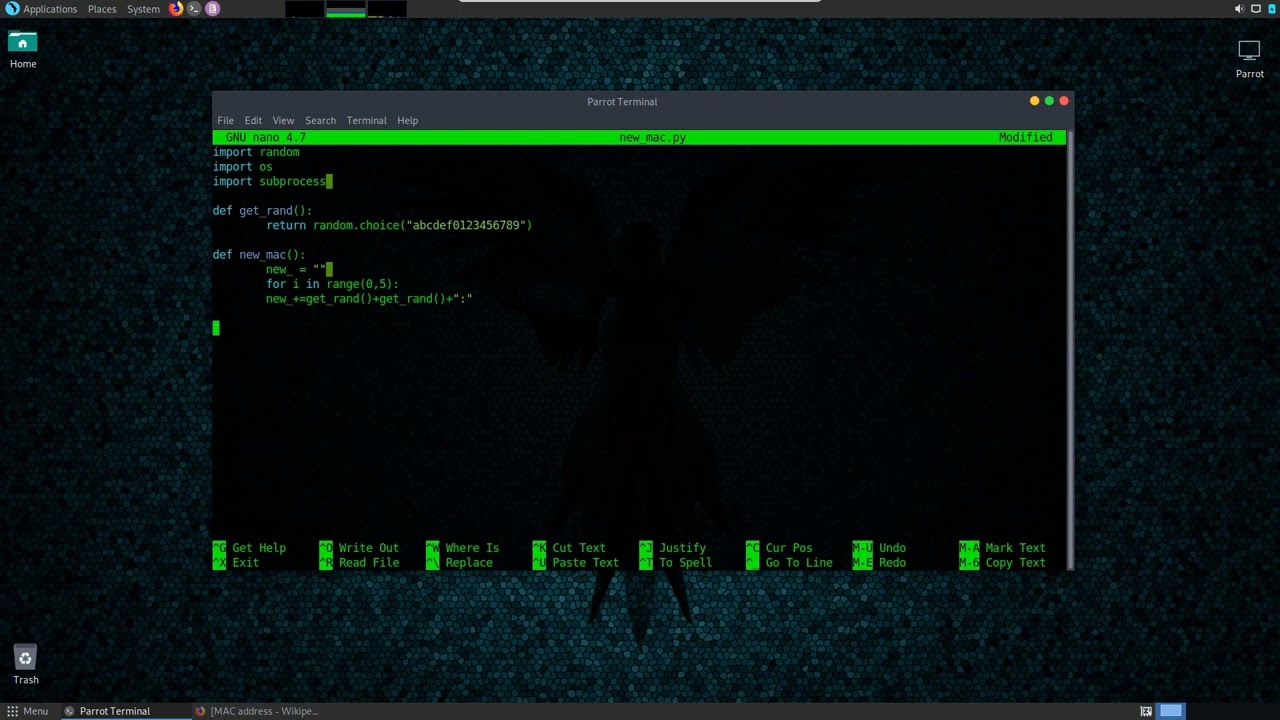Open the terminal File menu
1280x720 pixels.
click(225, 120)
